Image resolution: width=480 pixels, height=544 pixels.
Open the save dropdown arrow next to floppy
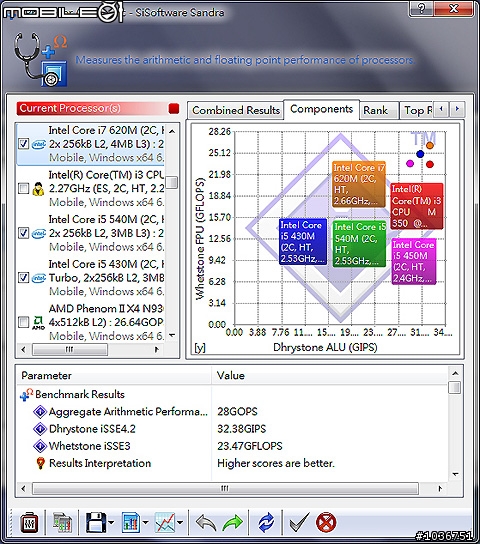111,522
